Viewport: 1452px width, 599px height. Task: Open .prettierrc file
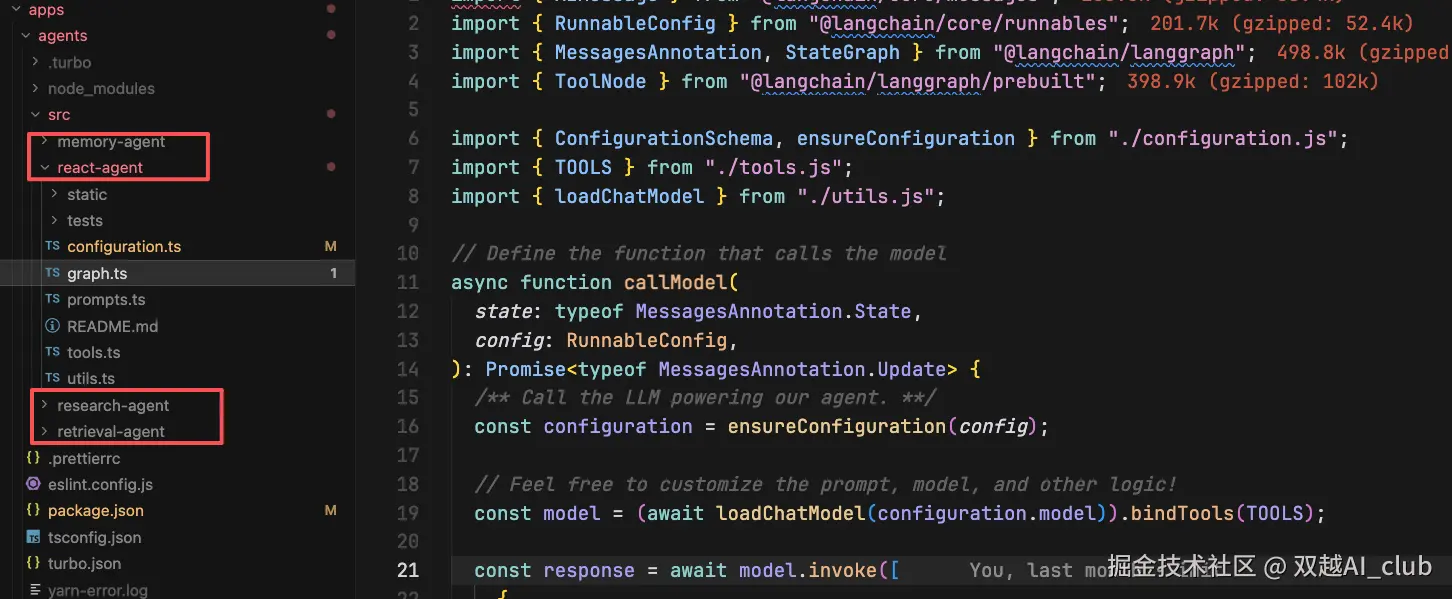tap(84, 458)
